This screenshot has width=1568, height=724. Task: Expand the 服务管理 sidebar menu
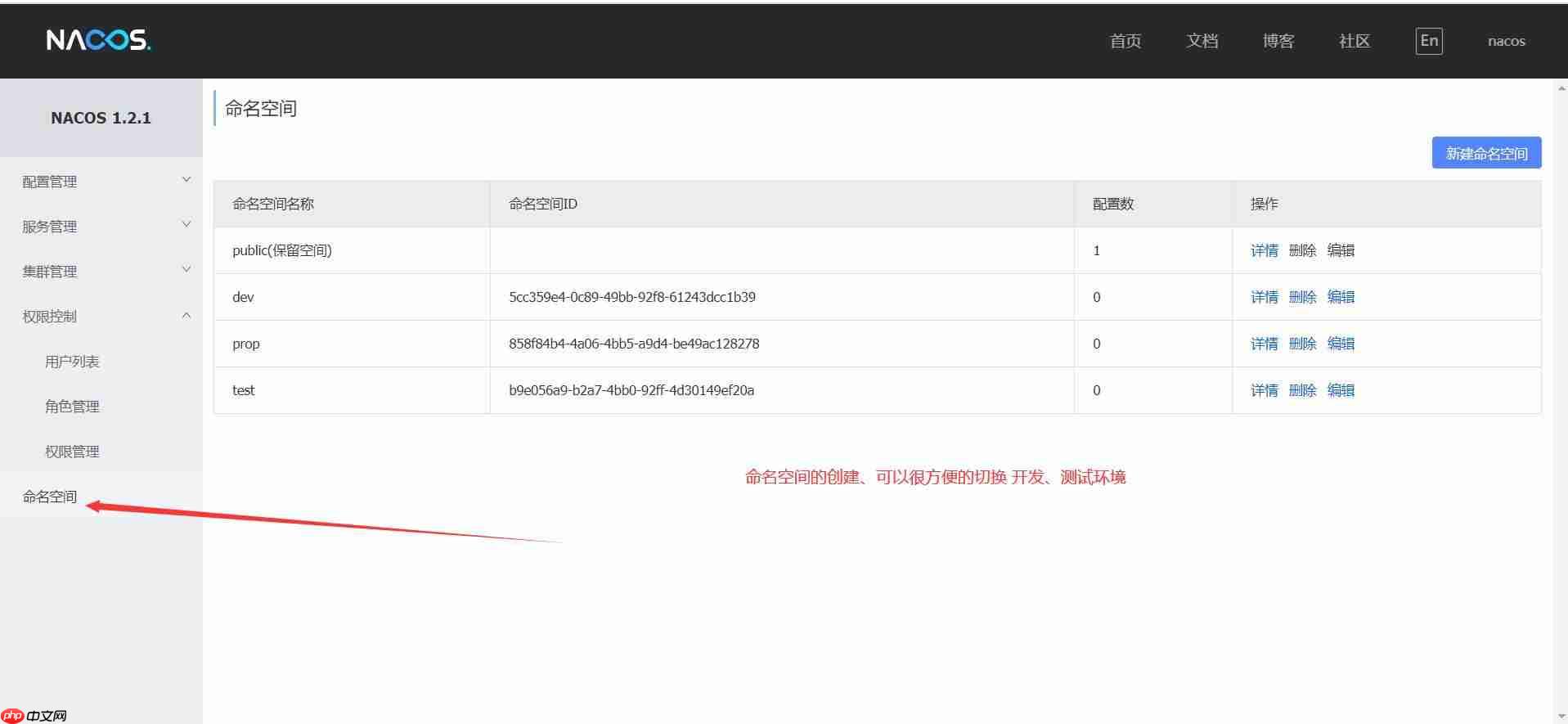click(x=101, y=227)
